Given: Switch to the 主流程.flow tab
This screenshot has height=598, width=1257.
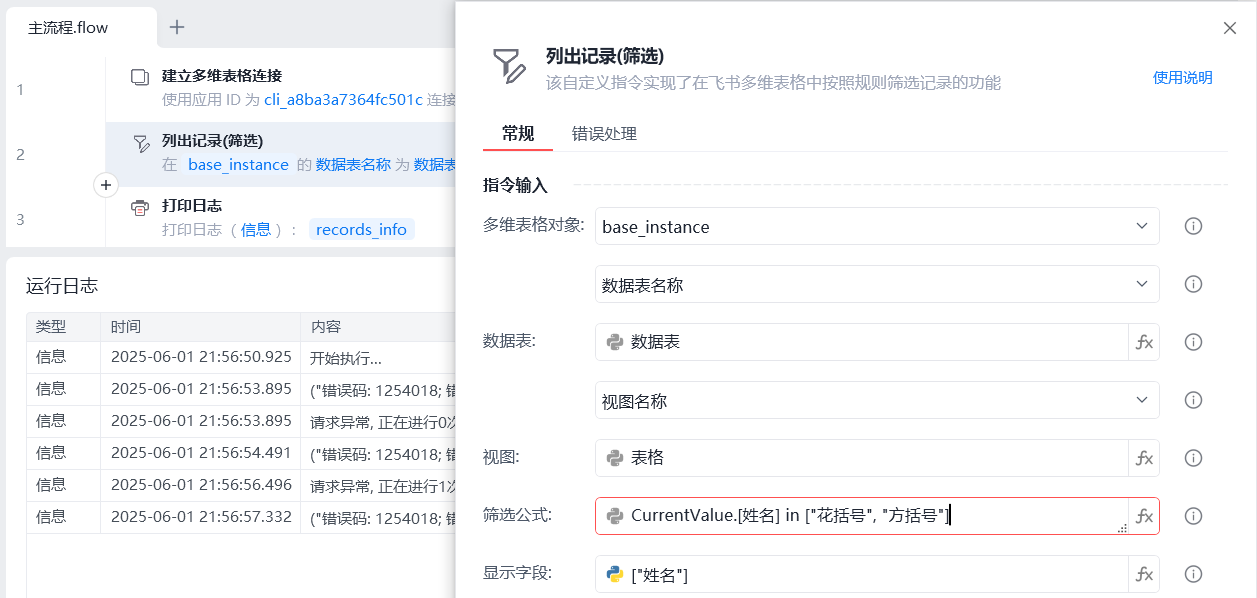Looking at the screenshot, I should click(x=68, y=28).
